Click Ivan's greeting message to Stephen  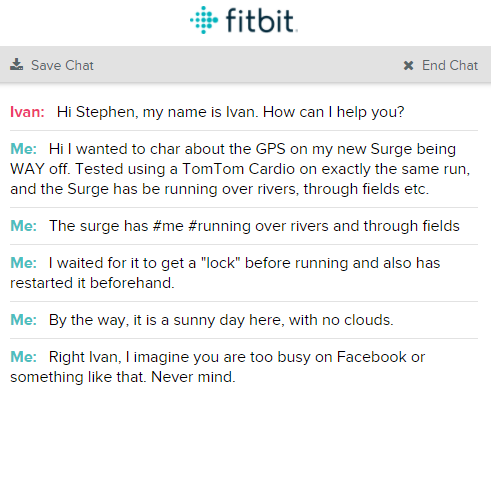pos(230,112)
